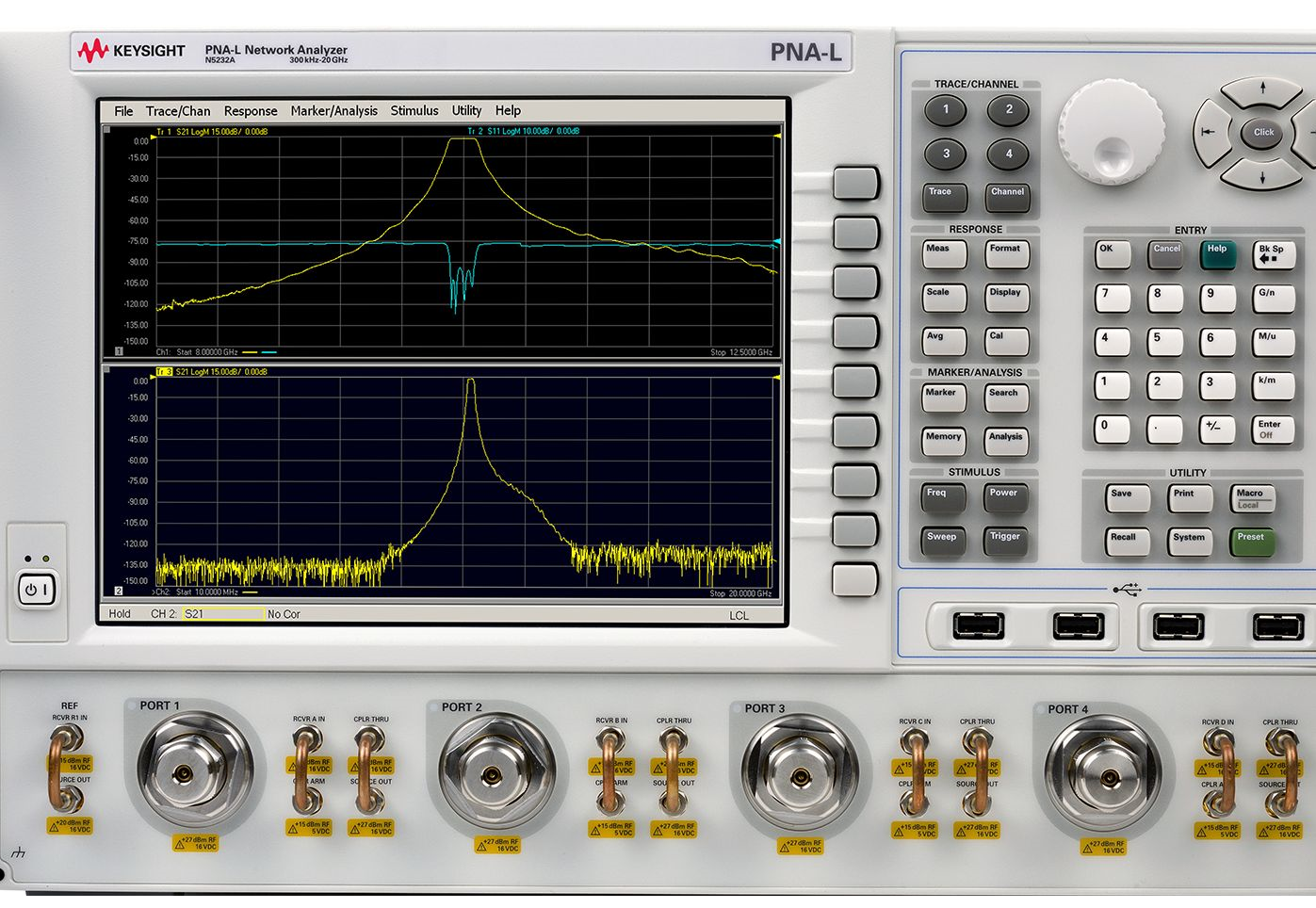Screen dimensions: 1316x908
Task: Push the up arrow navigation key
Action: pyautogui.click(x=1262, y=92)
